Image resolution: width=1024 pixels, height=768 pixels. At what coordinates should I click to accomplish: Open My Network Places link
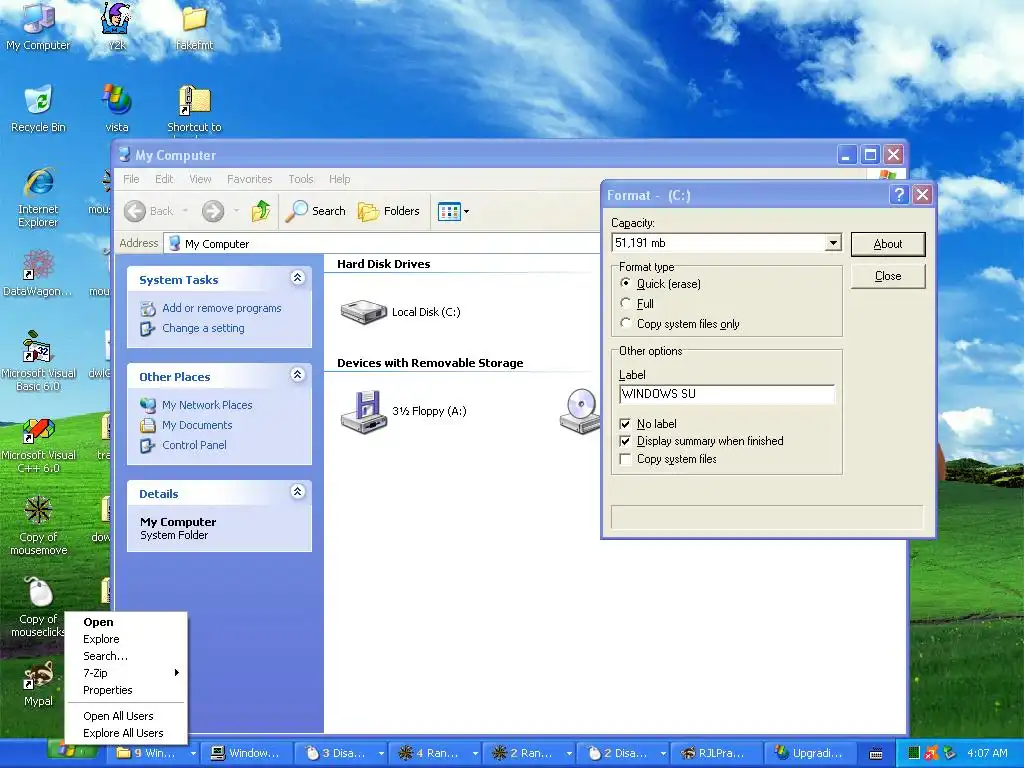click(207, 405)
